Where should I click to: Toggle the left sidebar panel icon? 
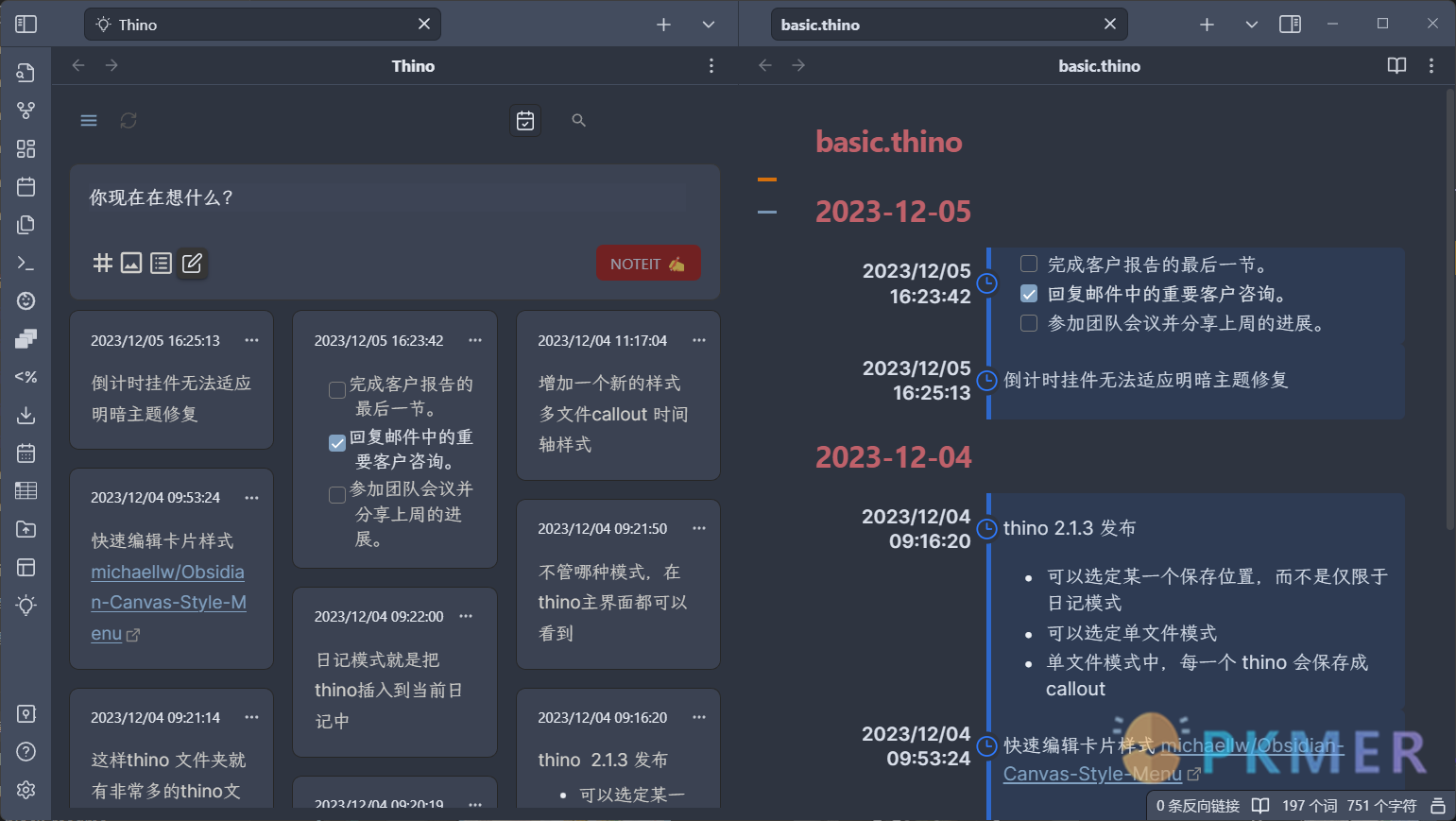click(x=26, y=24)
